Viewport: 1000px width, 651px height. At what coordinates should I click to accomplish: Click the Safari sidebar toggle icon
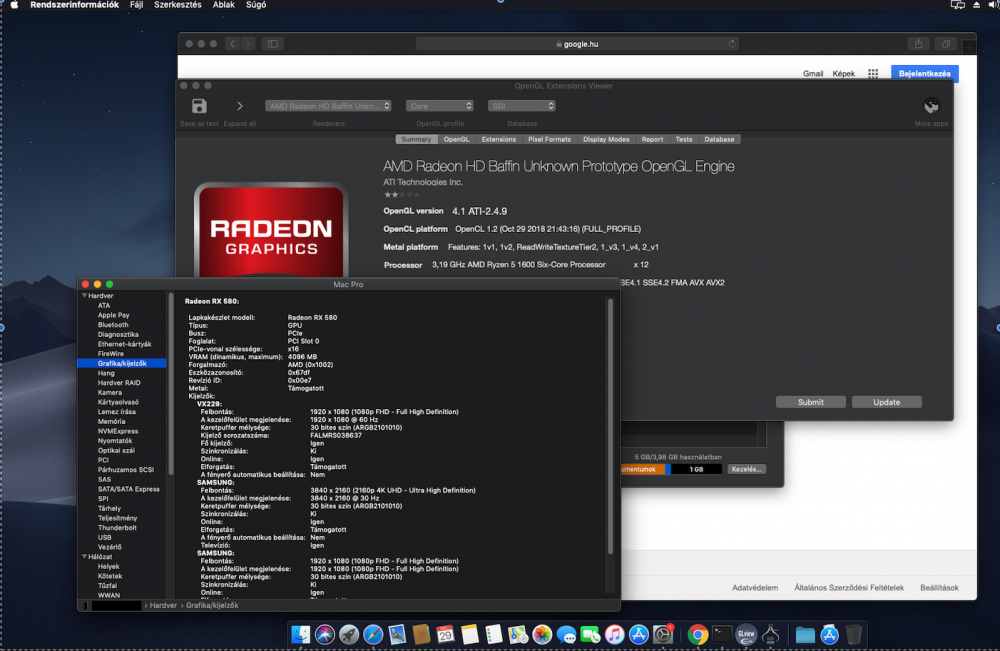point(273,43)
